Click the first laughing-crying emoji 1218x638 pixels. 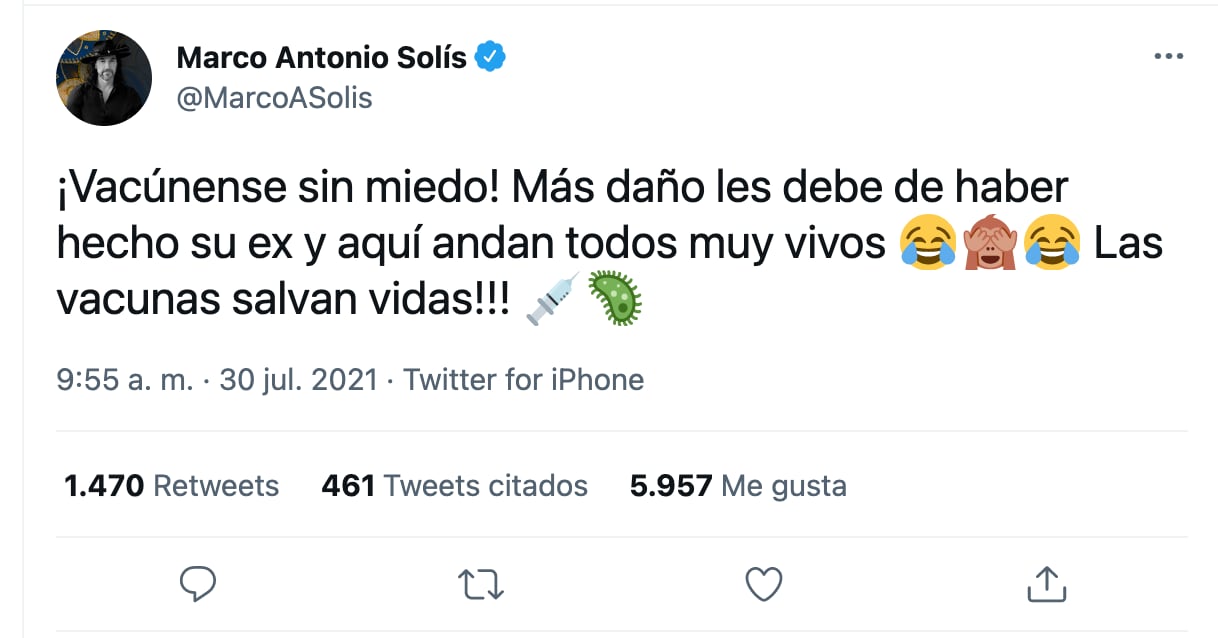926,245
